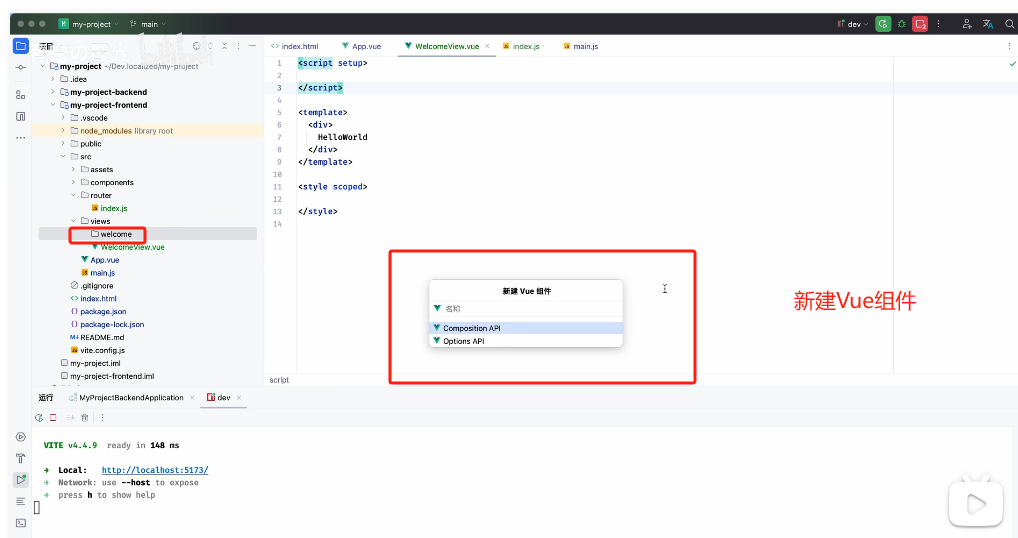Expand the .idea folder
The height and width of the screenshot is (538, 1018).
click(x=53, y=79)
